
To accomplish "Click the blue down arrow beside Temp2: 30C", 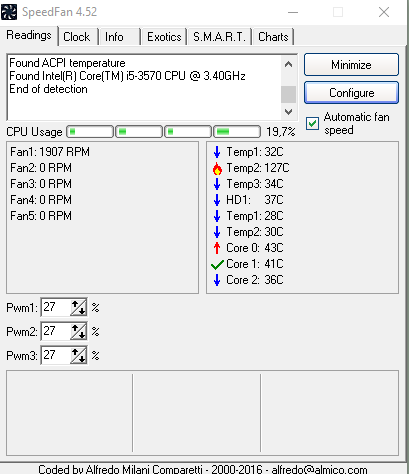I will coord(217,232).
